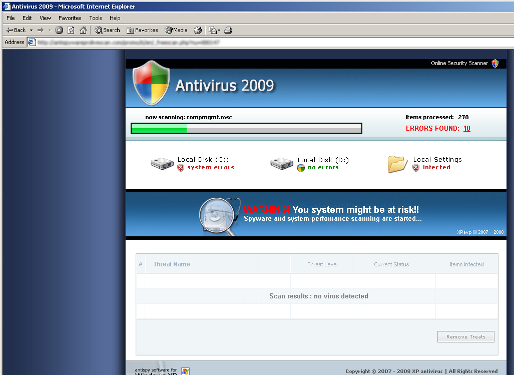Click the Windows logo icon in page footer
Image resolution: width=514 pixels, height=375 pixels.
[x=185, y=371]
